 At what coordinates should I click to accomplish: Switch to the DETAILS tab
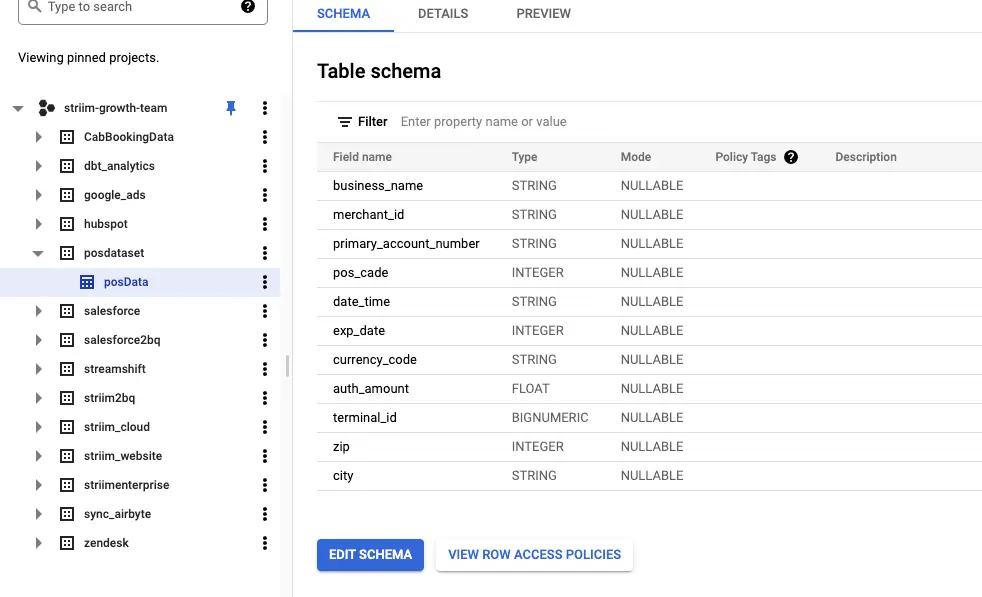(443, 14)
